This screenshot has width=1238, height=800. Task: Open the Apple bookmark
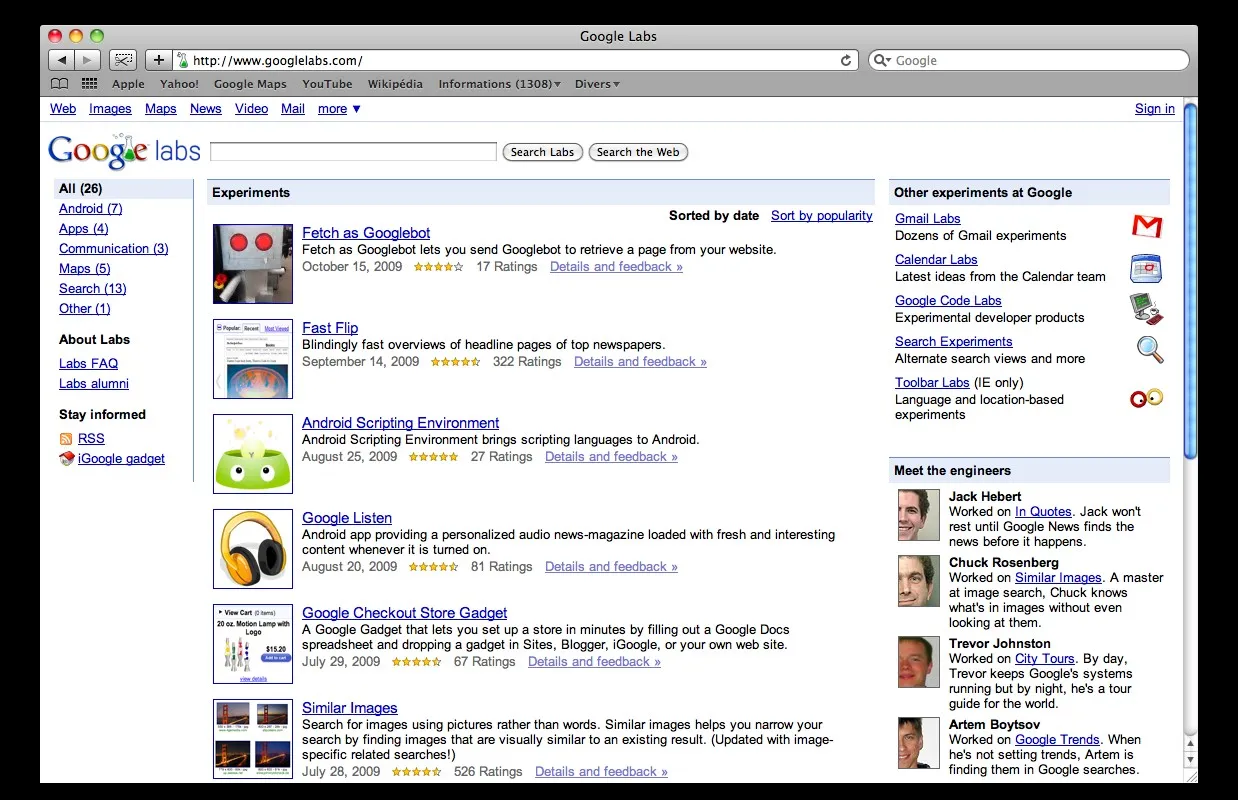point(128,84)
